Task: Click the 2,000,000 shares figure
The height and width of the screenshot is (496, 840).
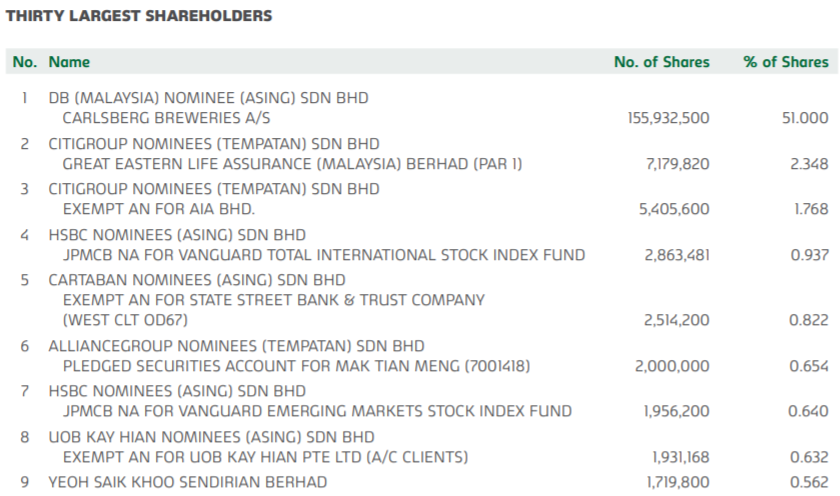Action: [672, 366]
